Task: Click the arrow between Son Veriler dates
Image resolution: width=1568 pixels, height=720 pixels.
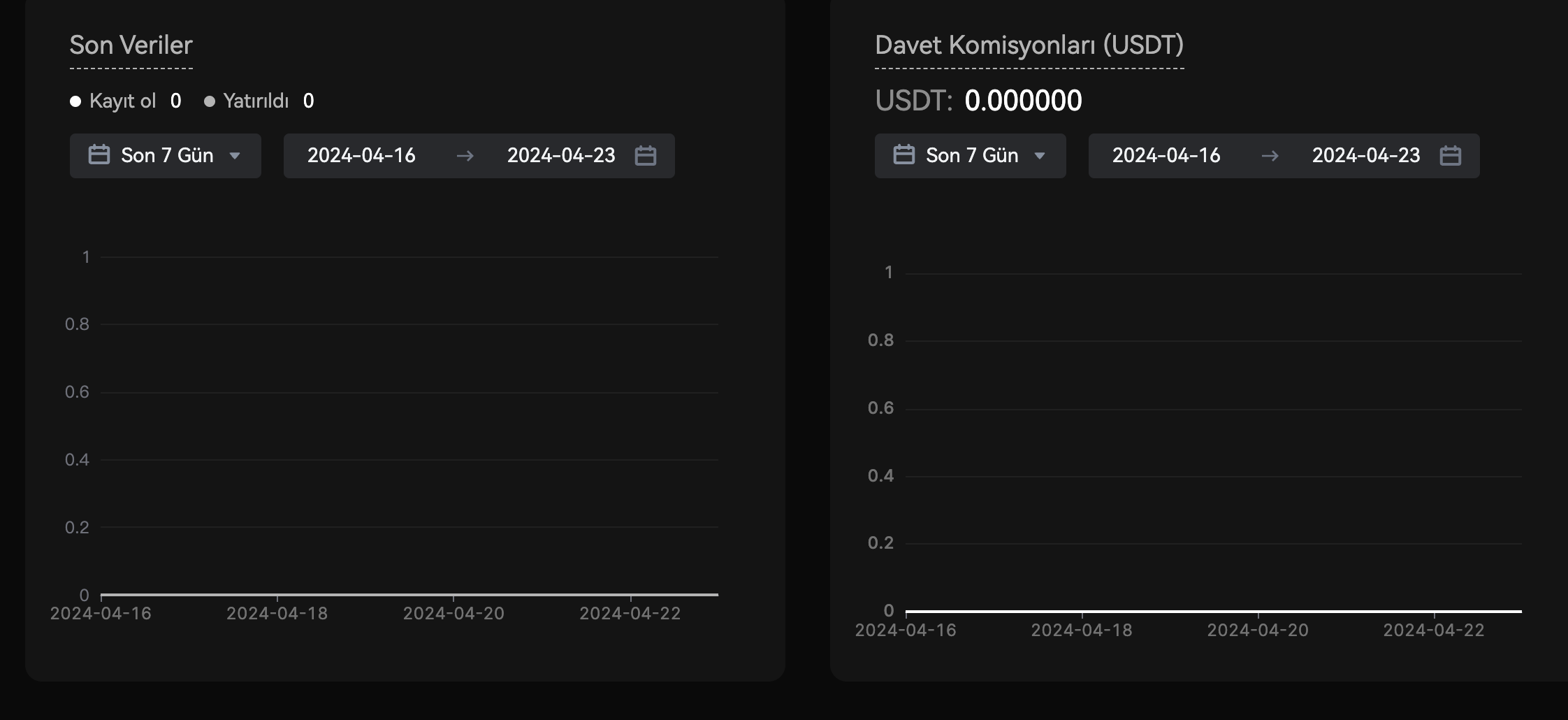Action: pyautogui.click(x=465, y=156)
